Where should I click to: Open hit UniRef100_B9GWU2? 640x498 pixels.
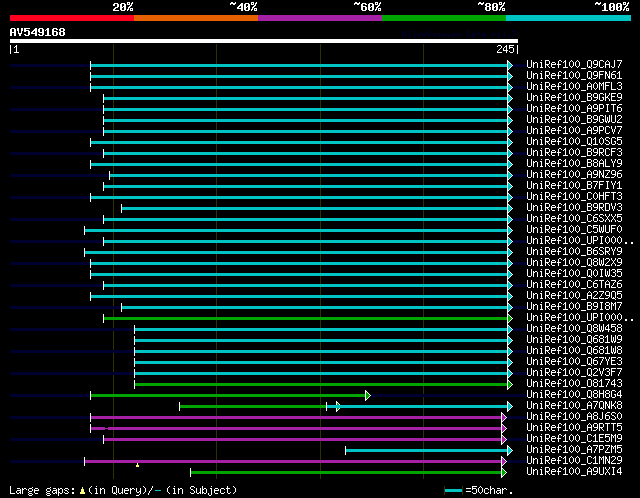click(x=574, y=119)
